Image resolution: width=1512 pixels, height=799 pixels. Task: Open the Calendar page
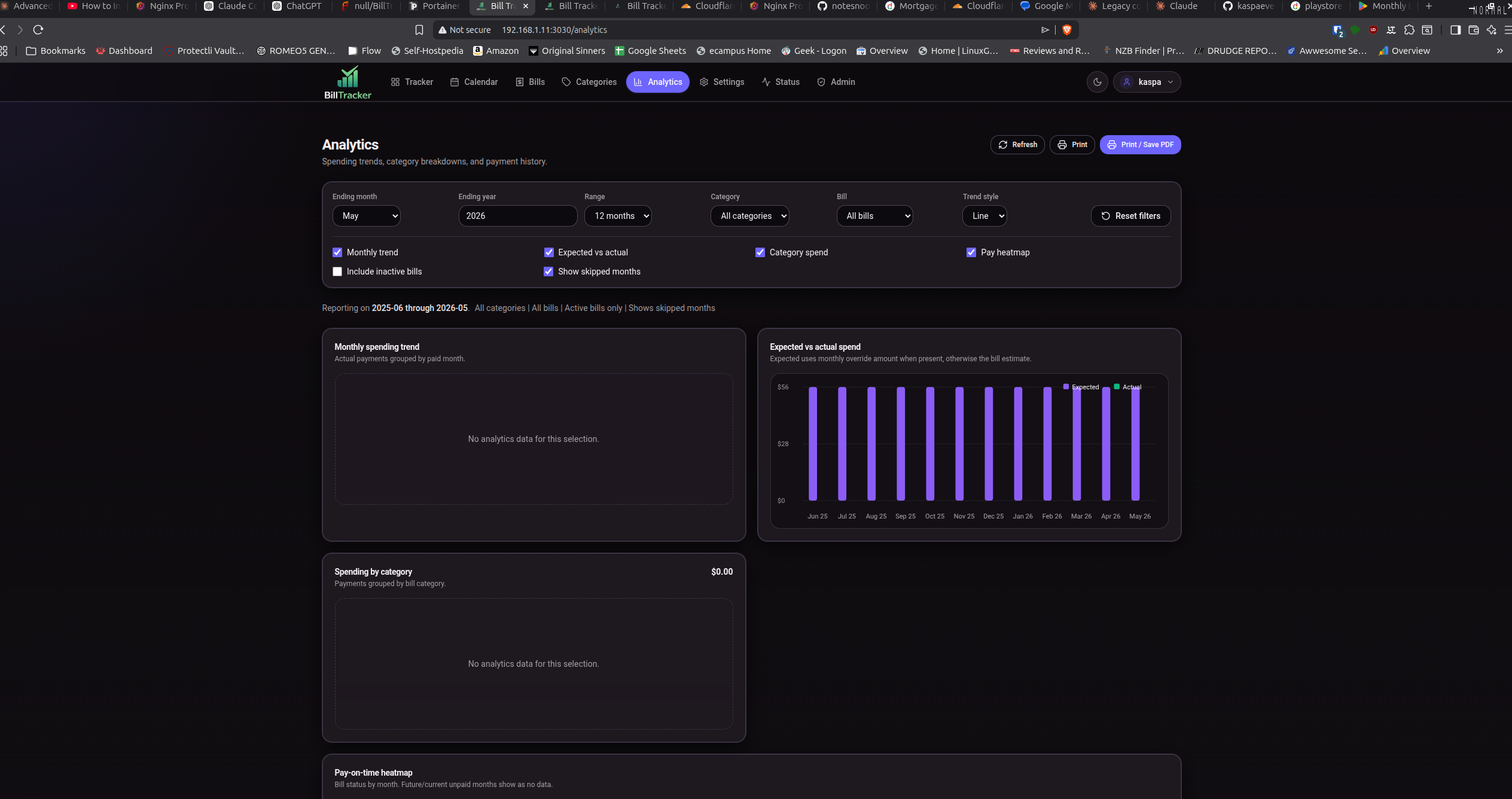click(x=474, y=82)
